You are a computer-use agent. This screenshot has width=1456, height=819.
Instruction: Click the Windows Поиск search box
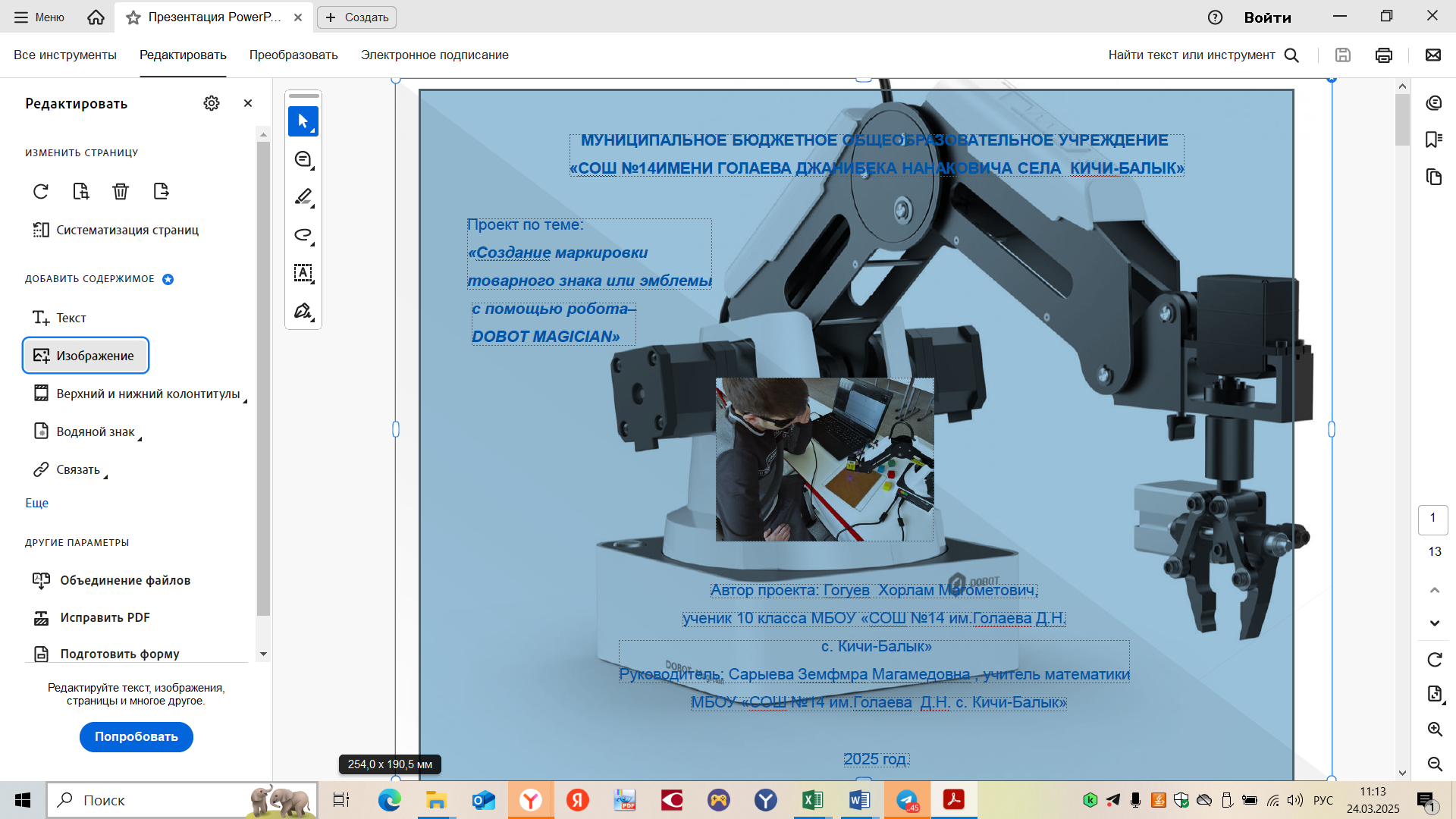[x=182, y=800]
